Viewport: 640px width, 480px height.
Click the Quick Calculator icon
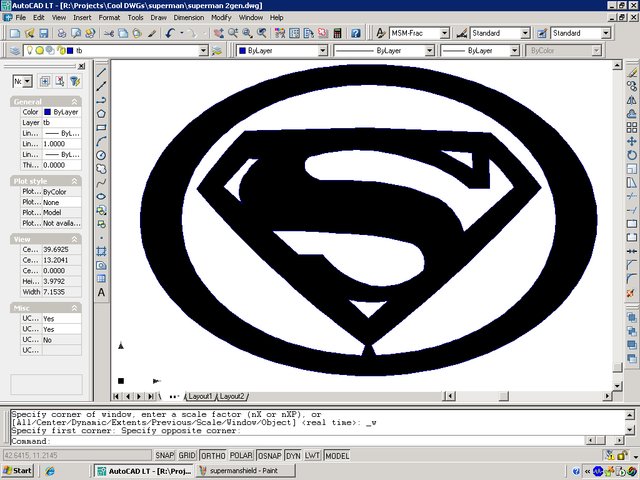point(338,33)
